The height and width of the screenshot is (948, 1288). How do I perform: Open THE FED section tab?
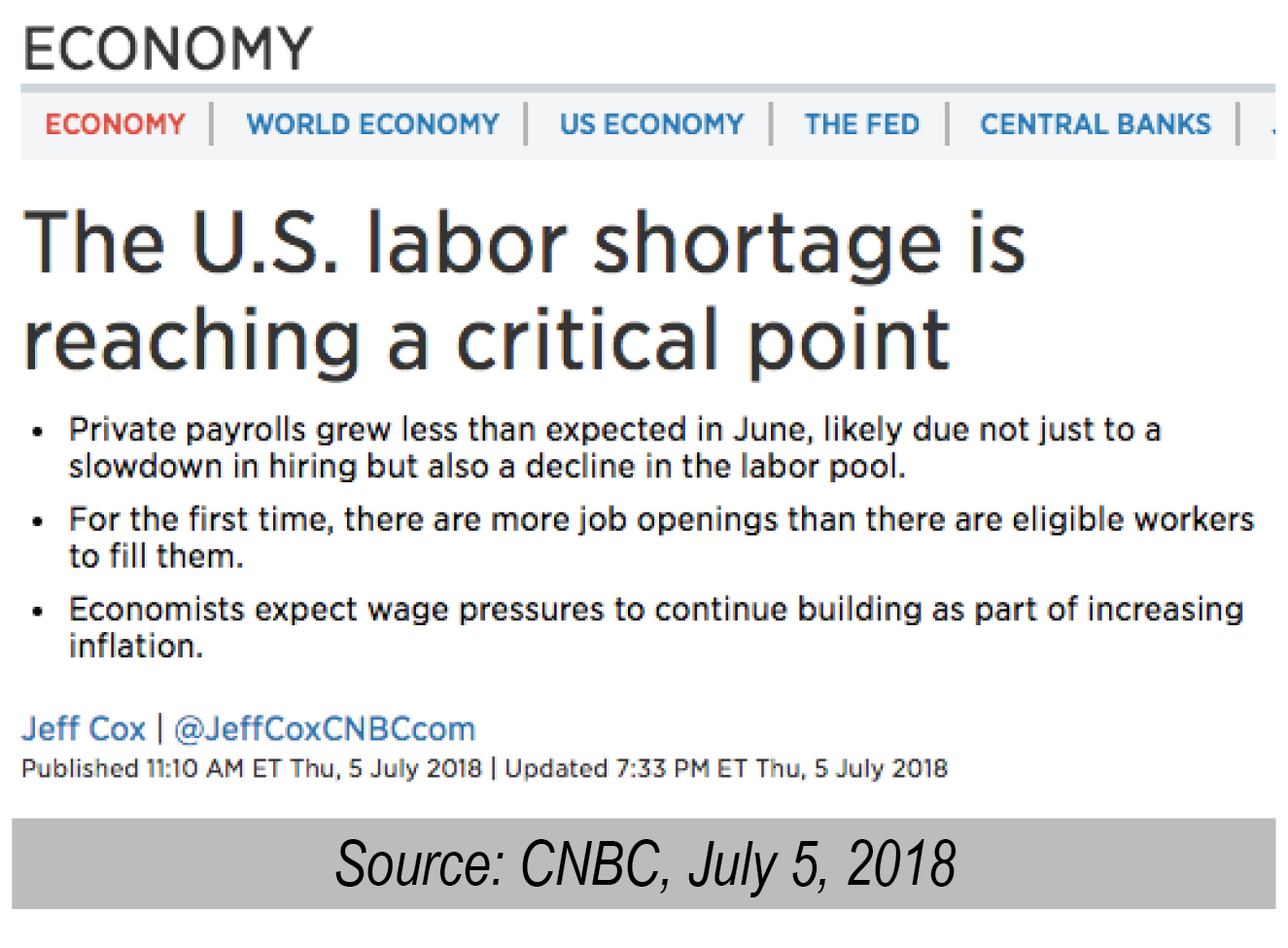pyautogui.click(x=861, y=124)
